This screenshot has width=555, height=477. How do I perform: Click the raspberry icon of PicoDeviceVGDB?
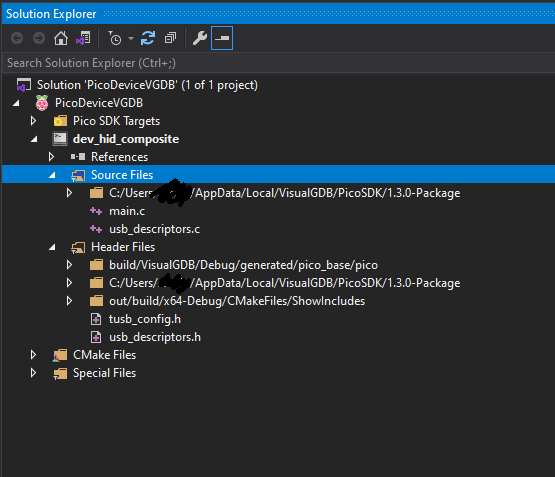pyautogui.click(x=42, y=103)
